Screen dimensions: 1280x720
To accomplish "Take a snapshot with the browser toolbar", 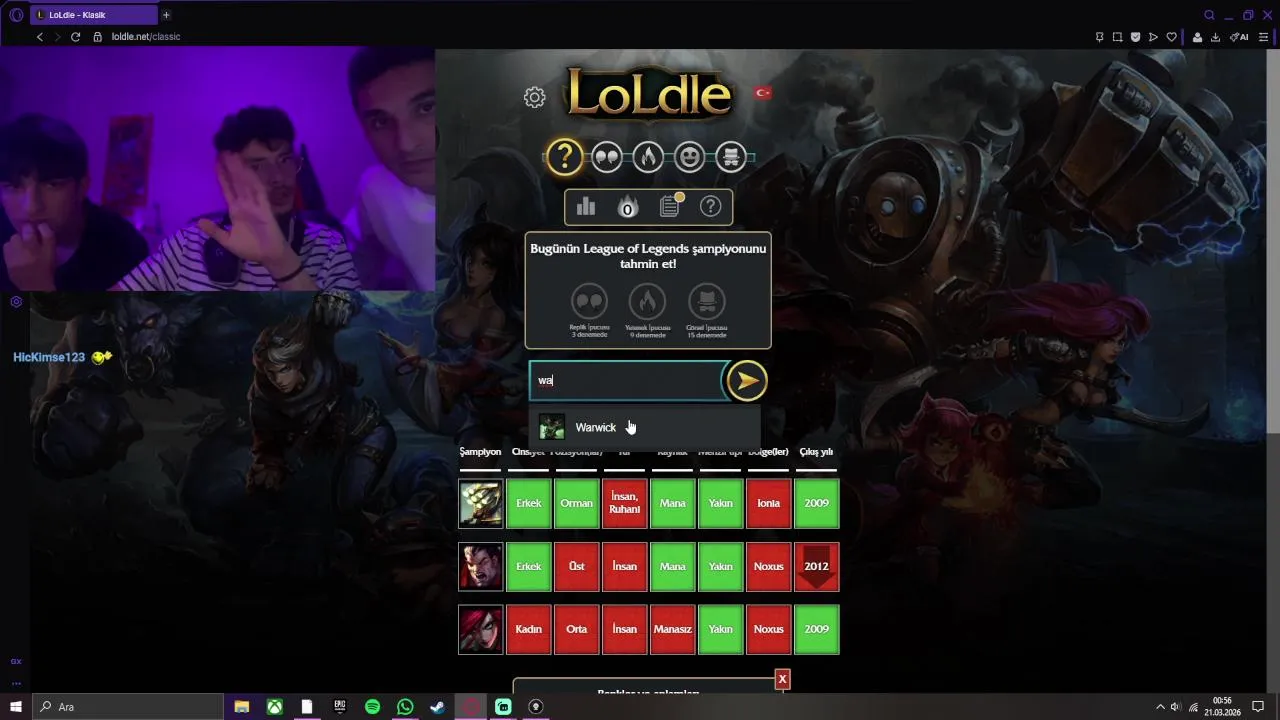I will tap(1117, 37).
